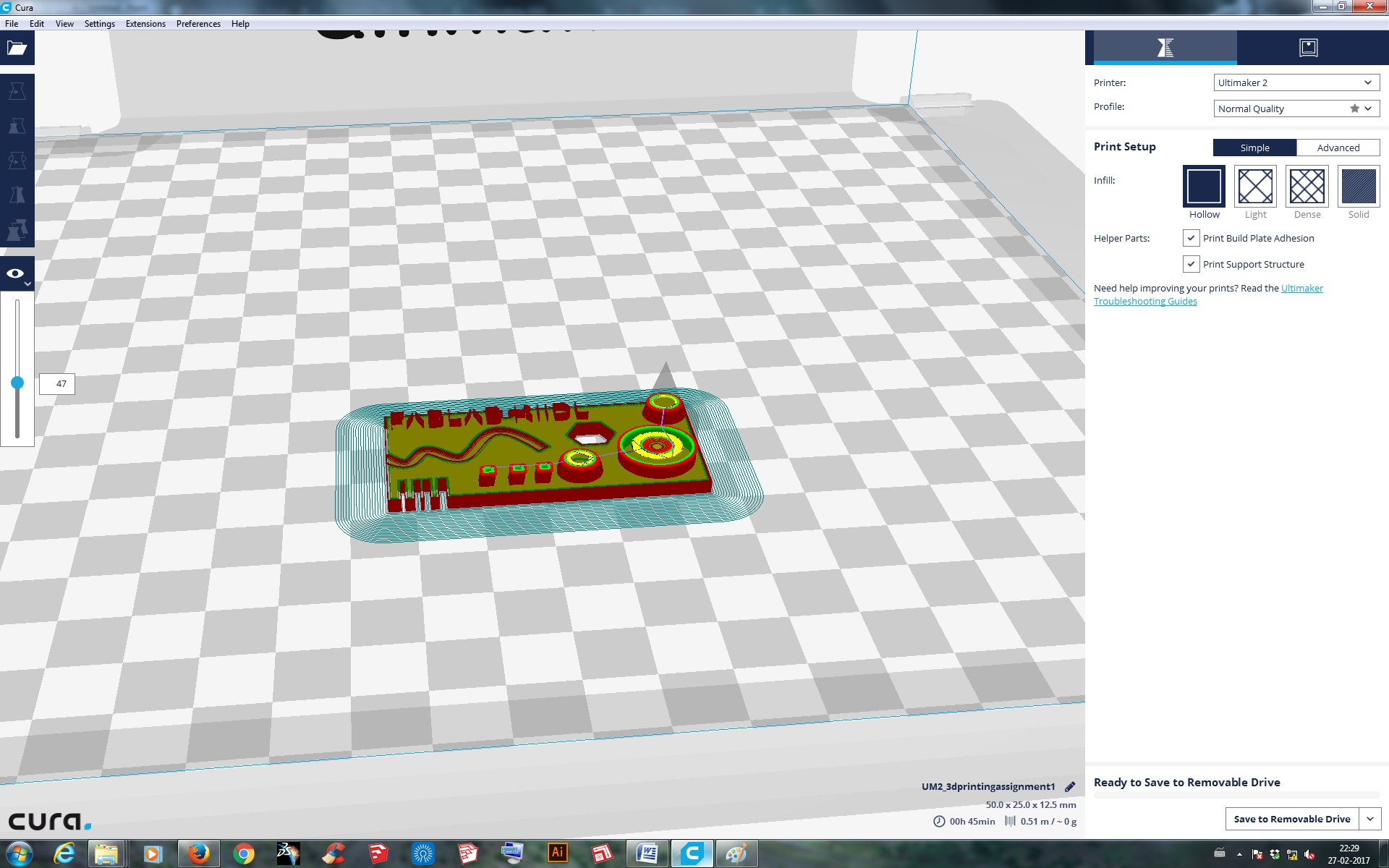
Task: Select the Rotate tool in left toolbar
Action: point(17,161)
